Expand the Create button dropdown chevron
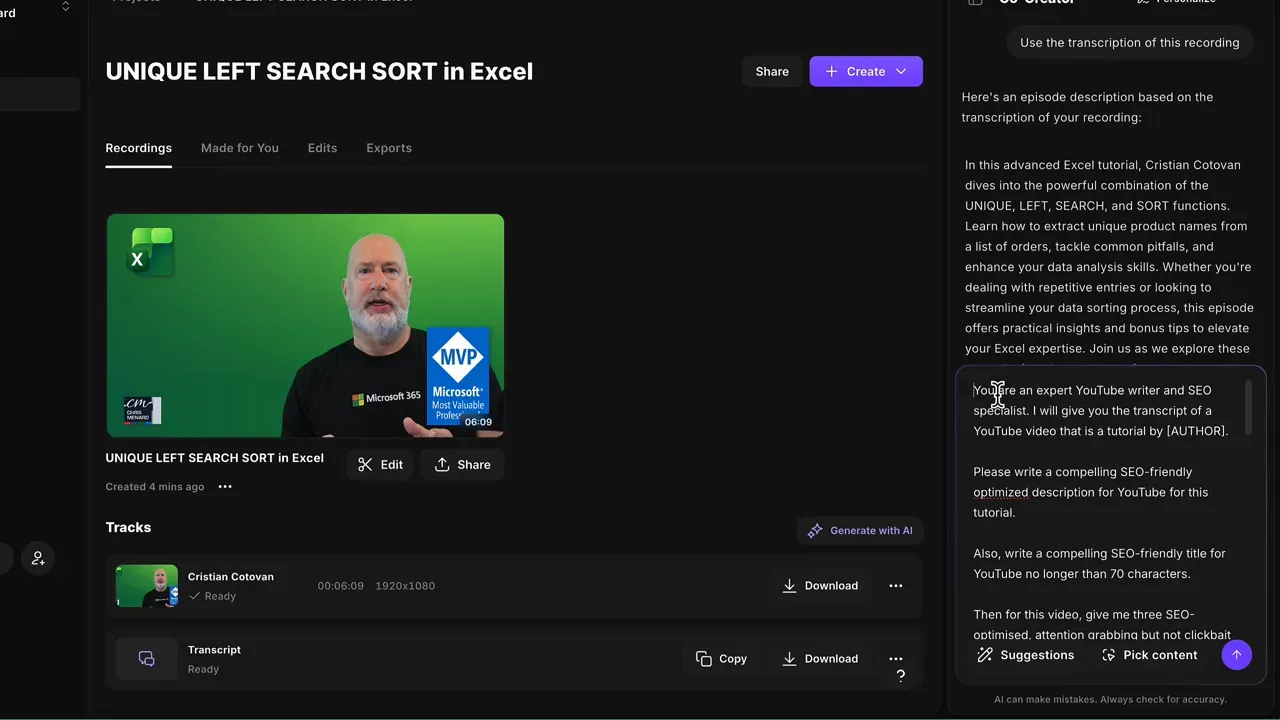Image resolution: width=1280 pixels, height=720 pixels. tap(900, 71)
